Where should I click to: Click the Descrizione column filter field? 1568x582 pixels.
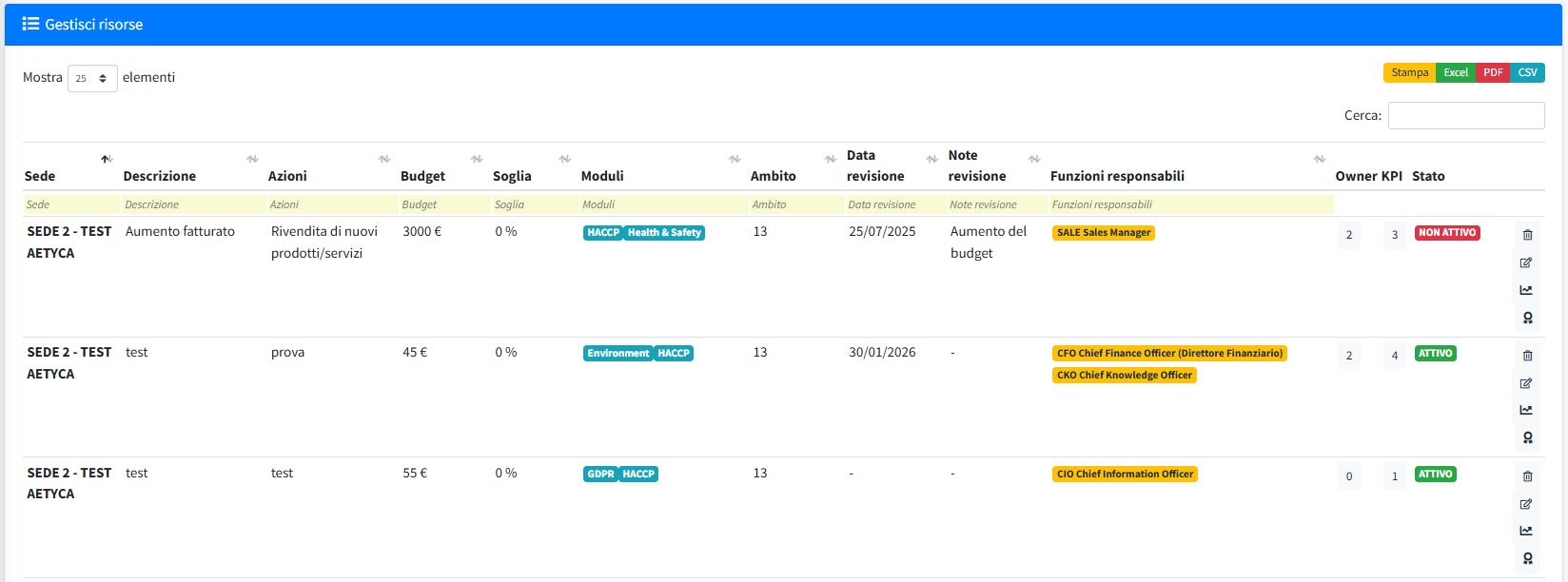[193, 204]
